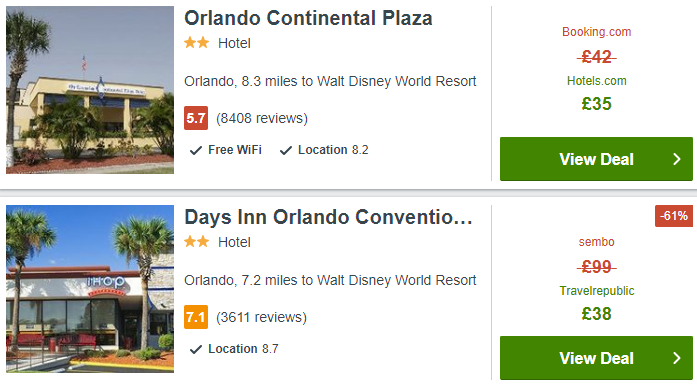Viewport: 697px width, 388px height.
Task: Open the Orlando Continental Plaza title link
Action: [308, 18]
